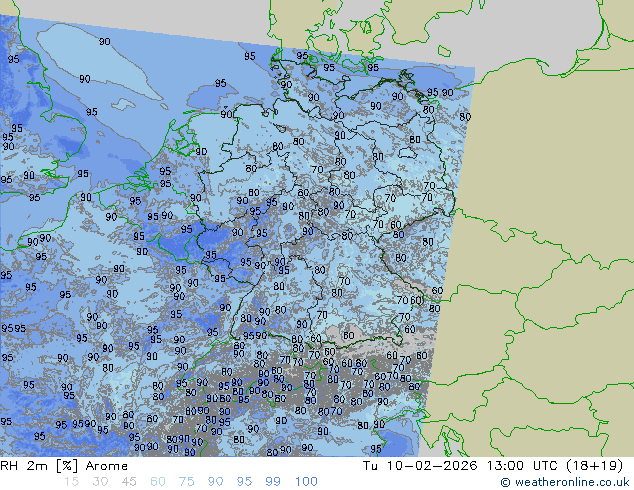The height and width of the screenshot is (490, 634).
Task: Click the '13:00 UTC' time label
Action: click(x=523, y=466)
